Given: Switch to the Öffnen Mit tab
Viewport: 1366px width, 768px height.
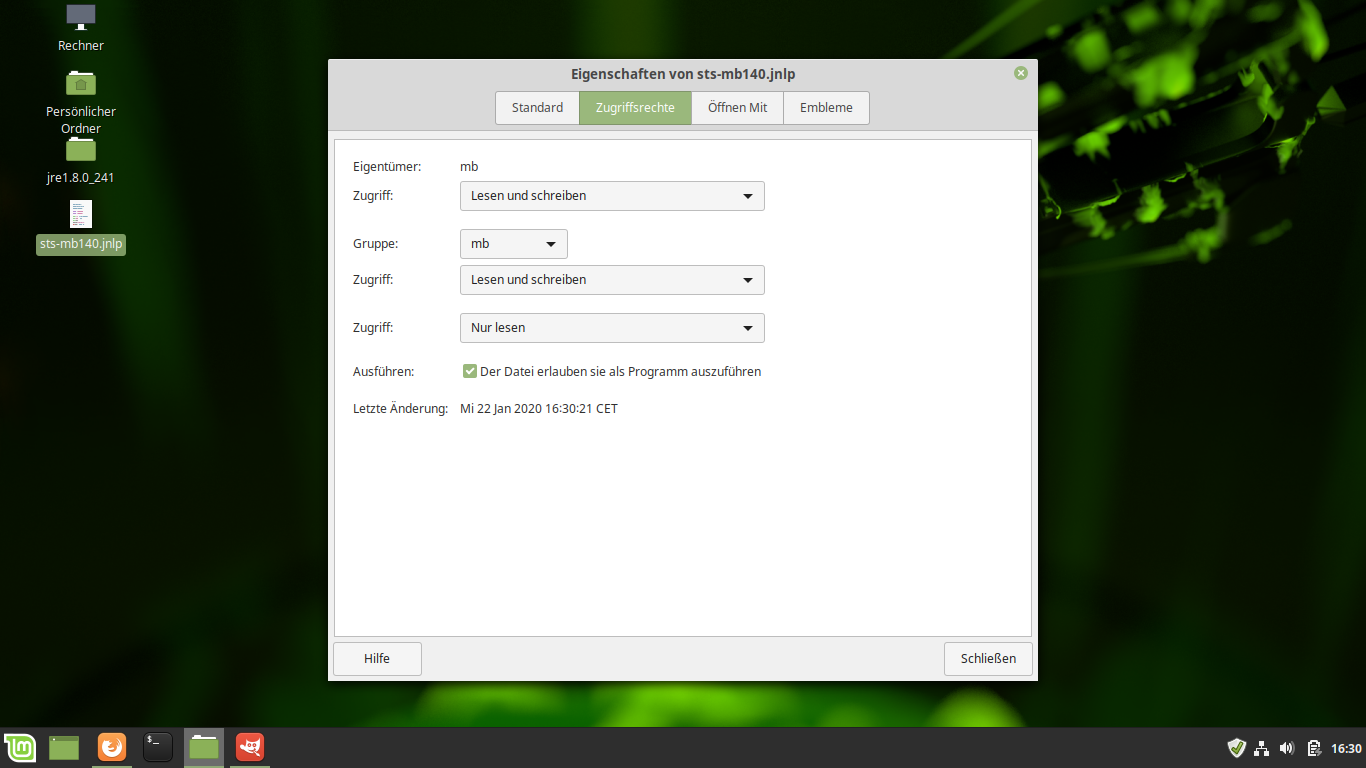Looking at the screenshot, I should [x=737, y=108].
